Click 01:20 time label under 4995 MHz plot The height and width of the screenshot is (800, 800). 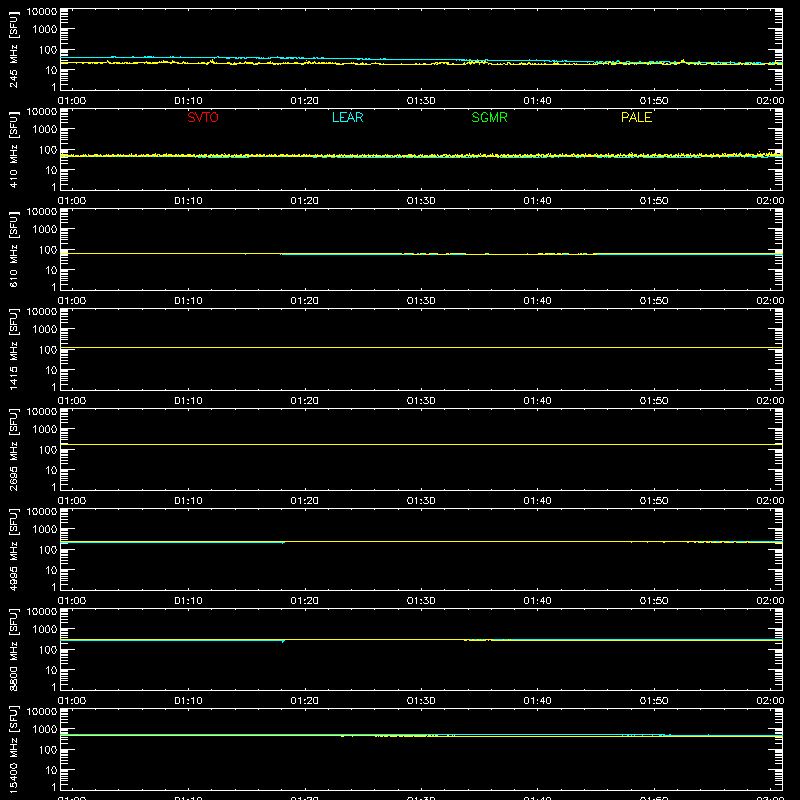pos(305,601)
